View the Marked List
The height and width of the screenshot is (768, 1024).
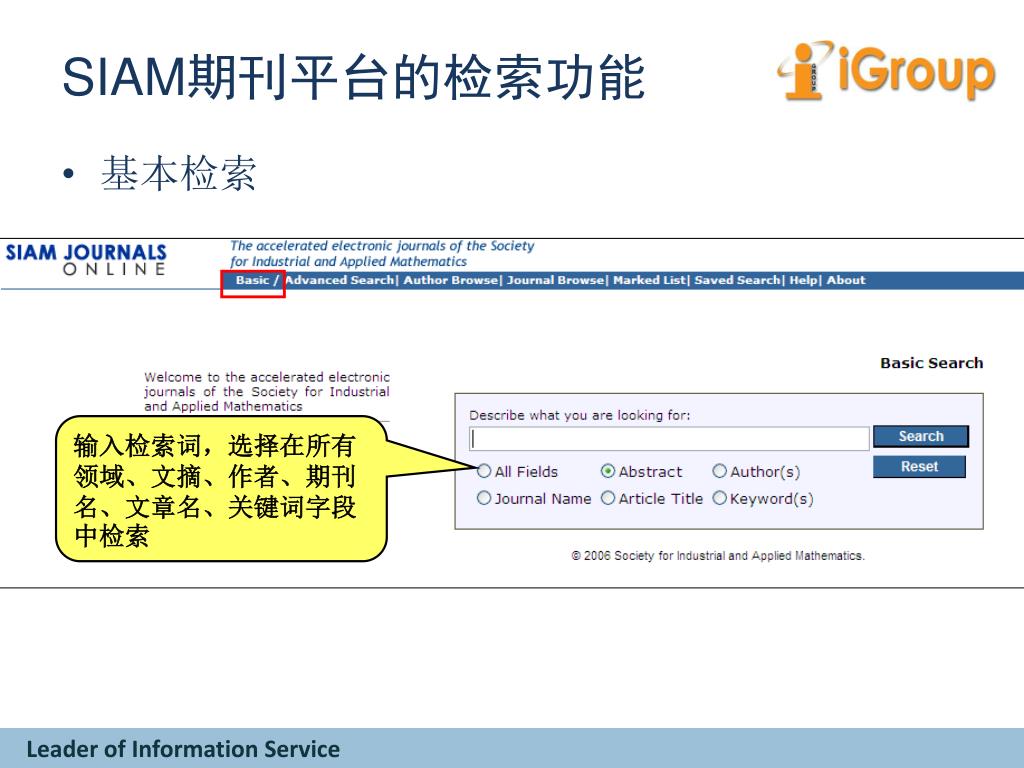pos(649,280)
